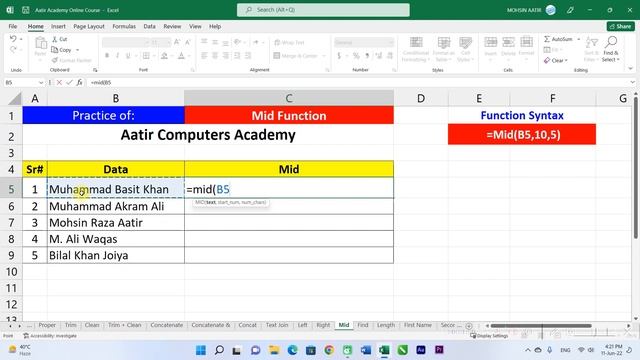Open the Right sheet tab

(x=323, y=325)
